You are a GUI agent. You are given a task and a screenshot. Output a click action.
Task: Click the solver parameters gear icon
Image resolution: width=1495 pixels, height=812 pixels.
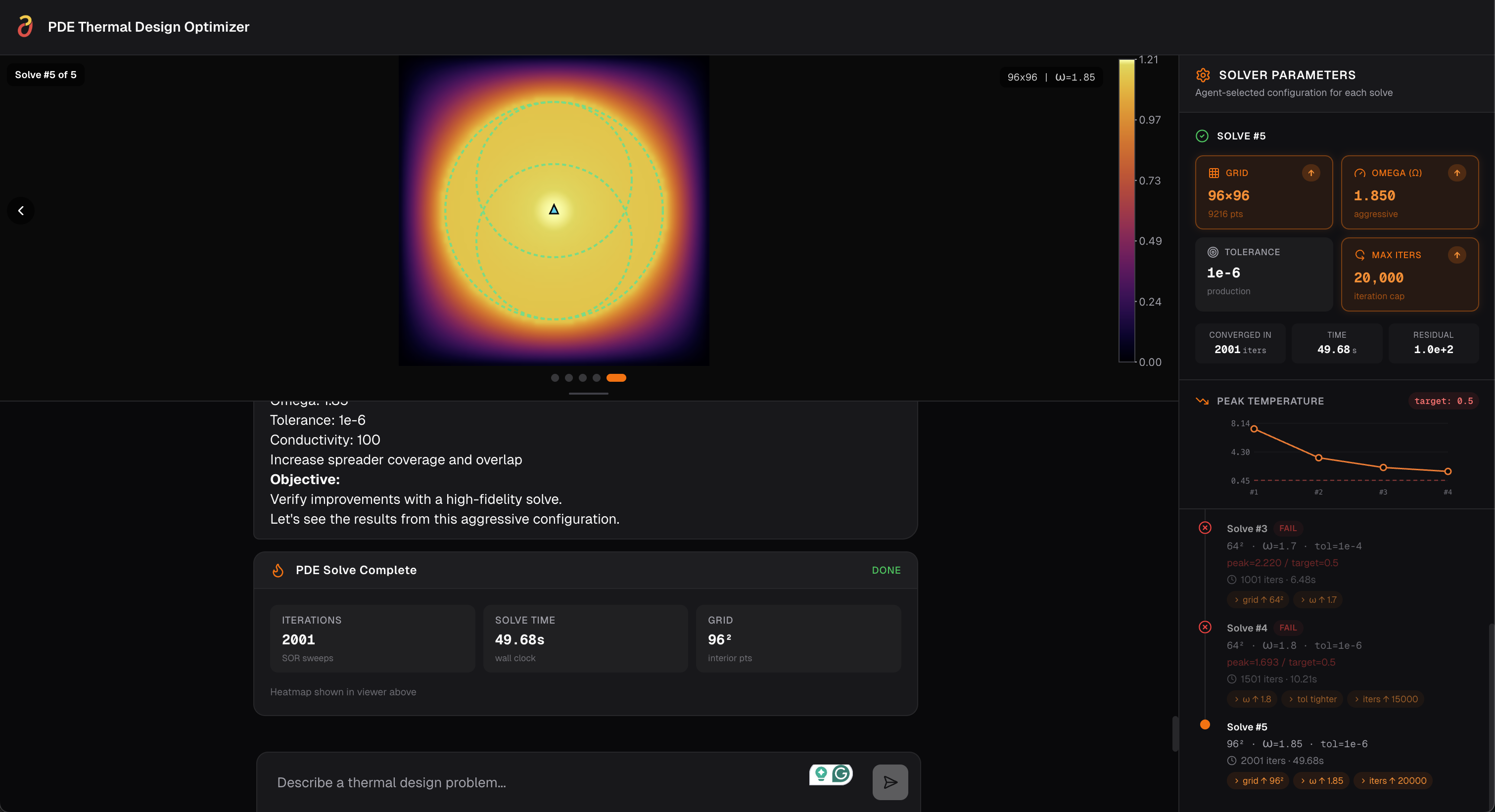[x=1203, y=75]
